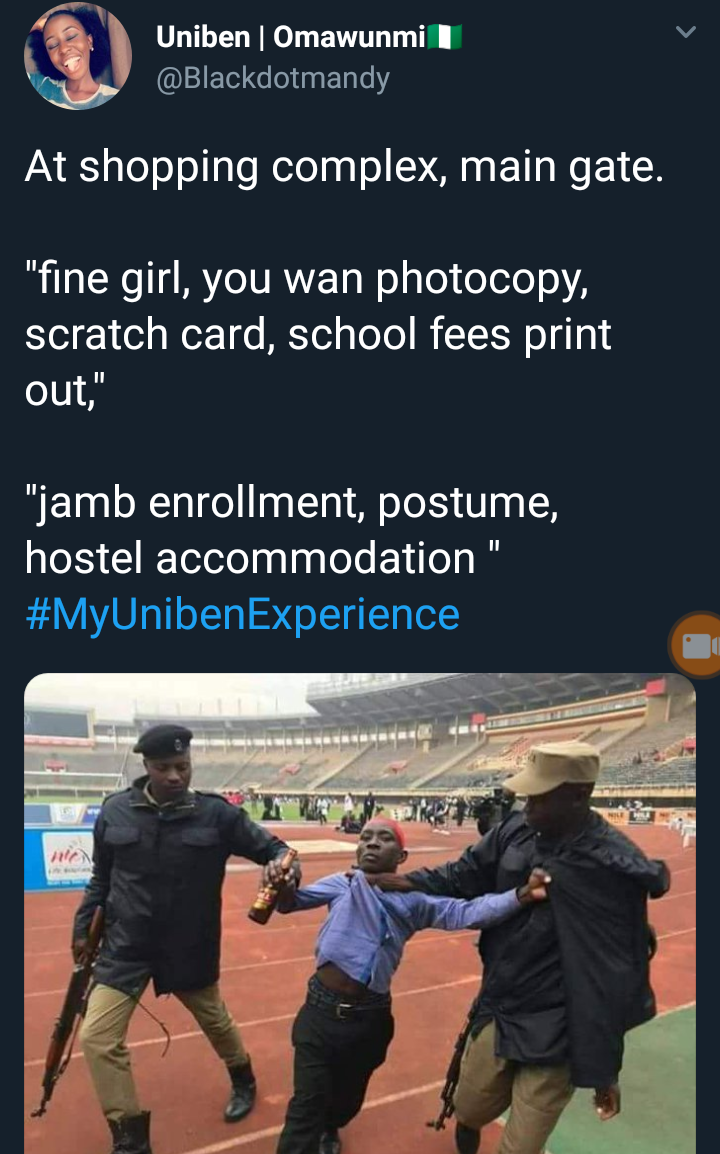Open Omawunmi's round profile avatar
The image size is (720, 1154).
point(78,57)
